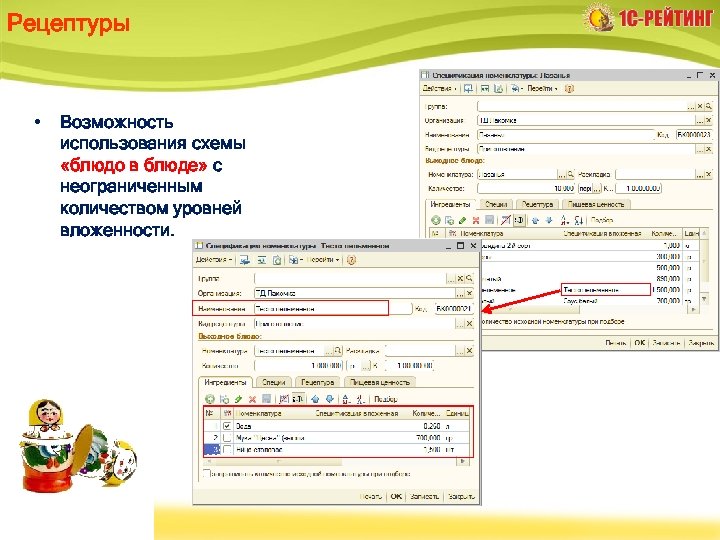This screenshot has width=720, height=540.
Task: Open unit selection beside Количество in Тесто window
Action: pyautogui.click(x=366, y=366)
